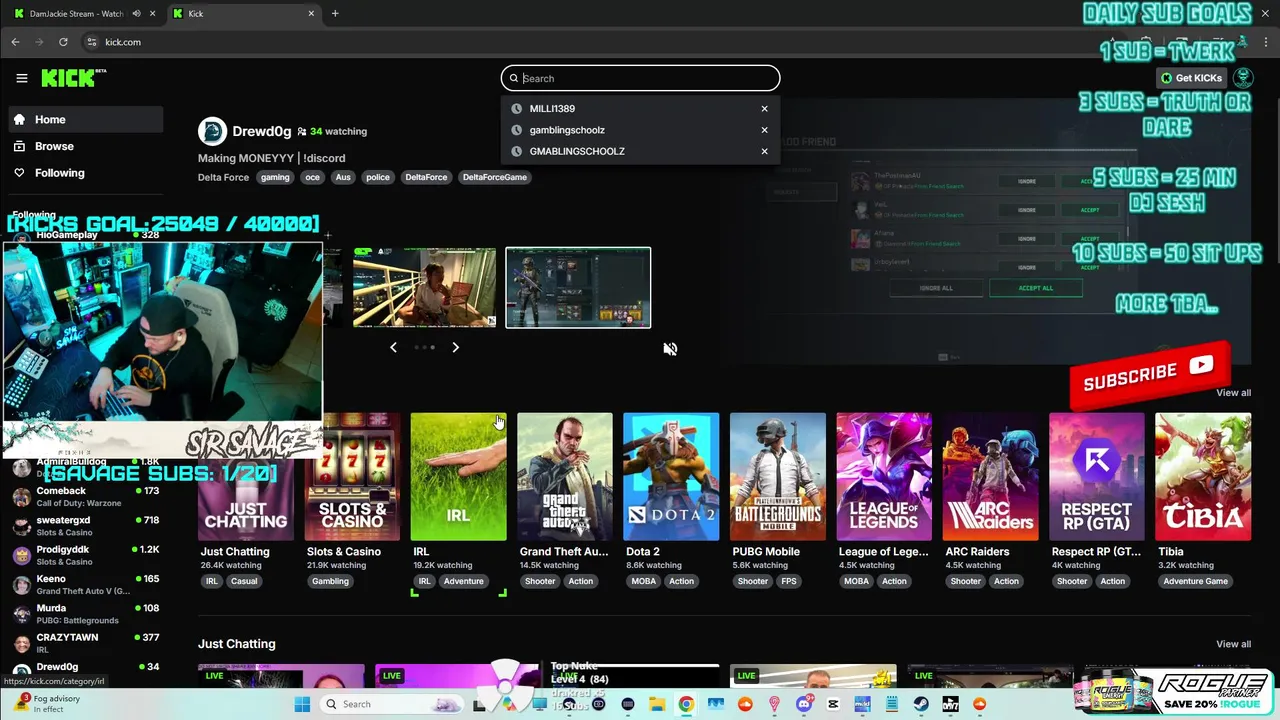Show next featured stream in carousel
Image resolution: width=1280 pixels, height=720 pixels.
click(x=455, y=347)
